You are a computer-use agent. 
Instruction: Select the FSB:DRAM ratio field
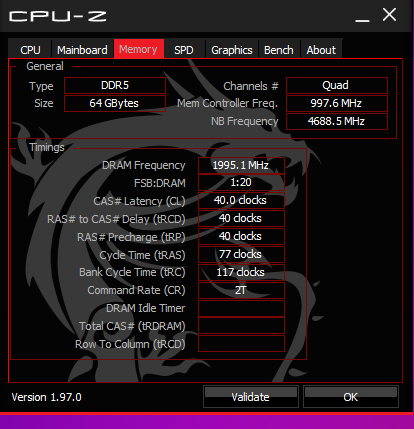tap(241, 183)
